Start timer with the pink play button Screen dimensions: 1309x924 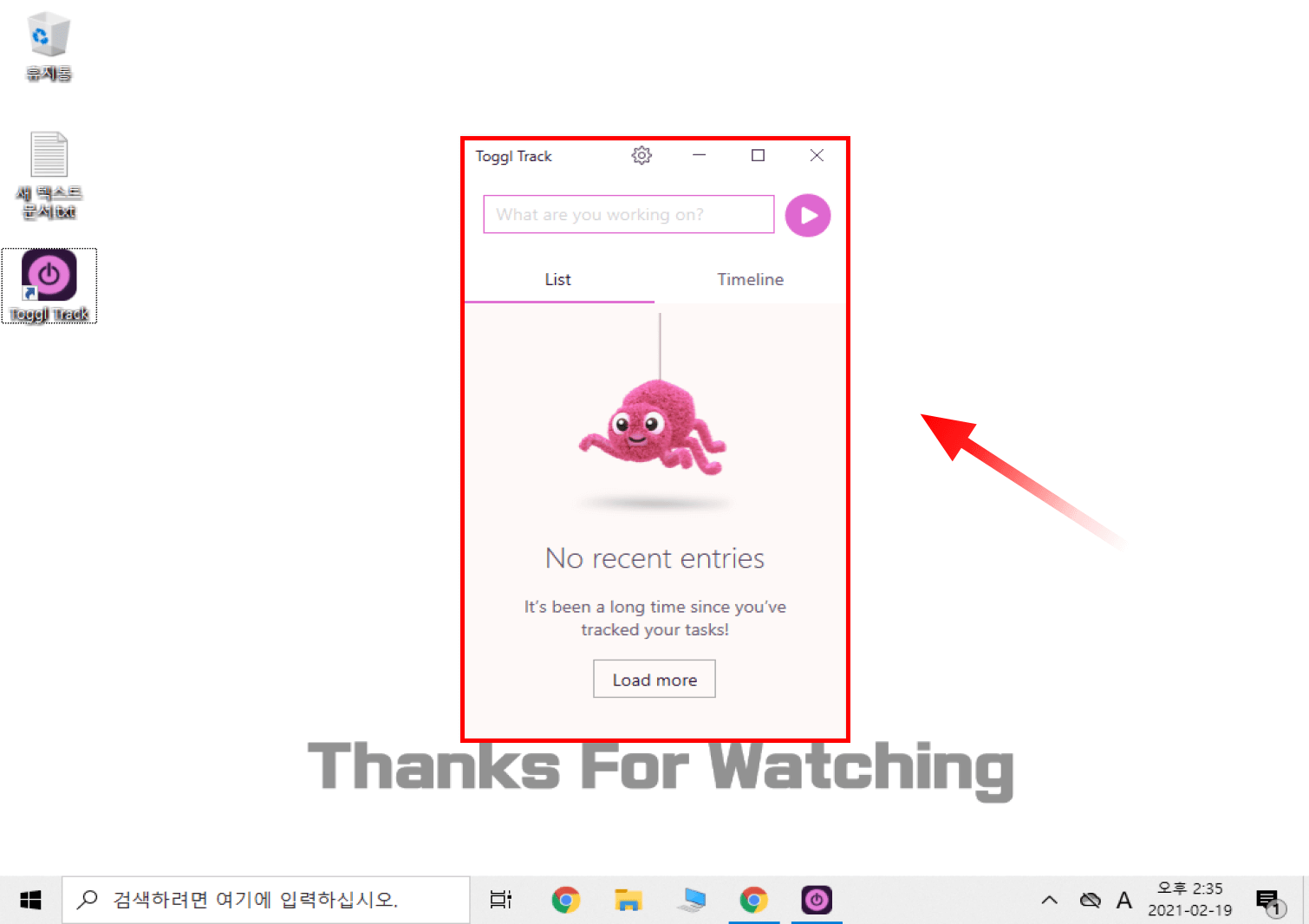click(808, 215)
